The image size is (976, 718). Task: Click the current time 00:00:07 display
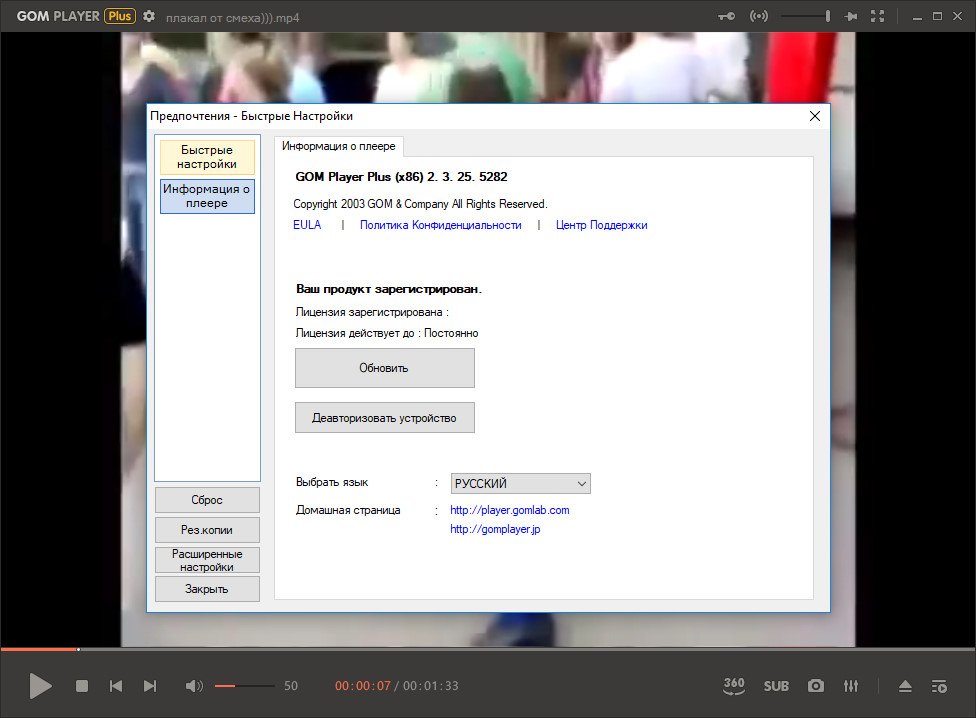(363, 686)
